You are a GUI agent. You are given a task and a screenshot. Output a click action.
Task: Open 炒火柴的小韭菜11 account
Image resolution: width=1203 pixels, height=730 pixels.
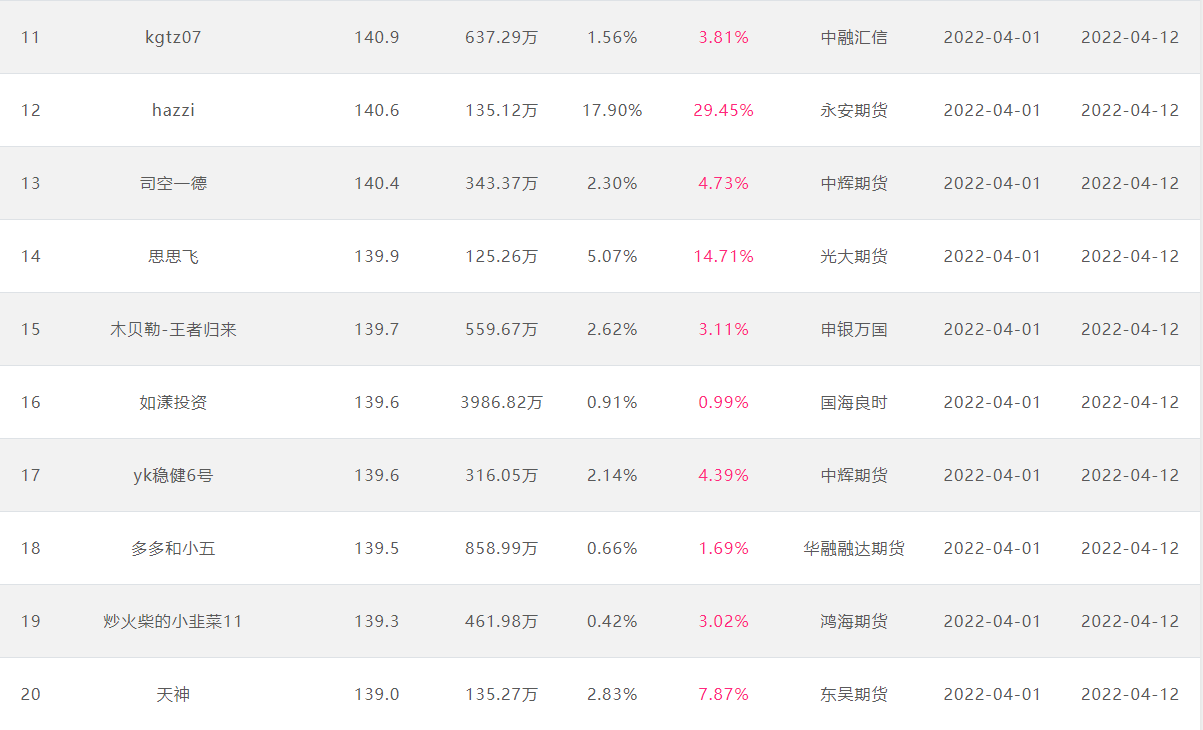click(x=173, y=621)
